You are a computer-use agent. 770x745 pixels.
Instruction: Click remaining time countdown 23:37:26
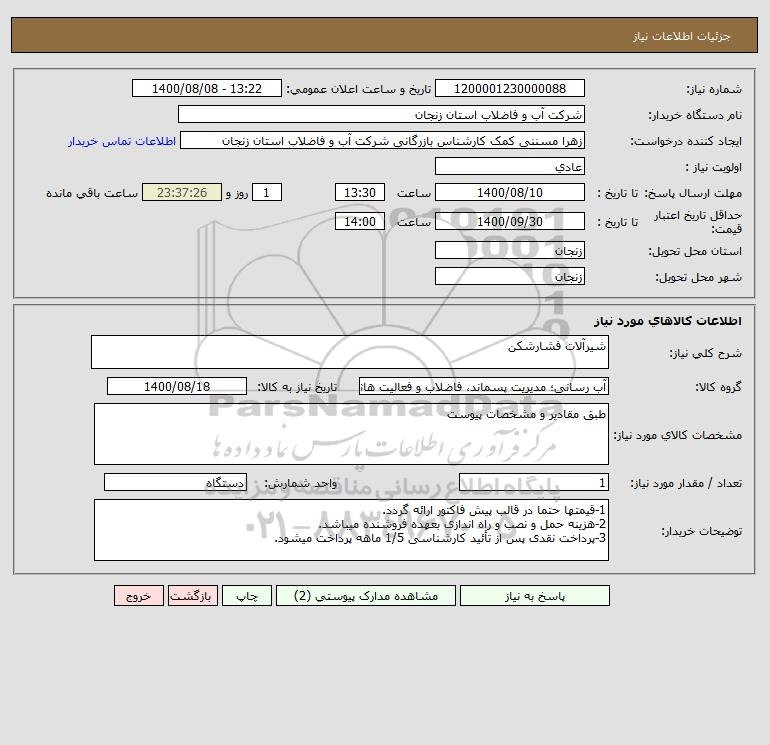[x=182, y=193]
